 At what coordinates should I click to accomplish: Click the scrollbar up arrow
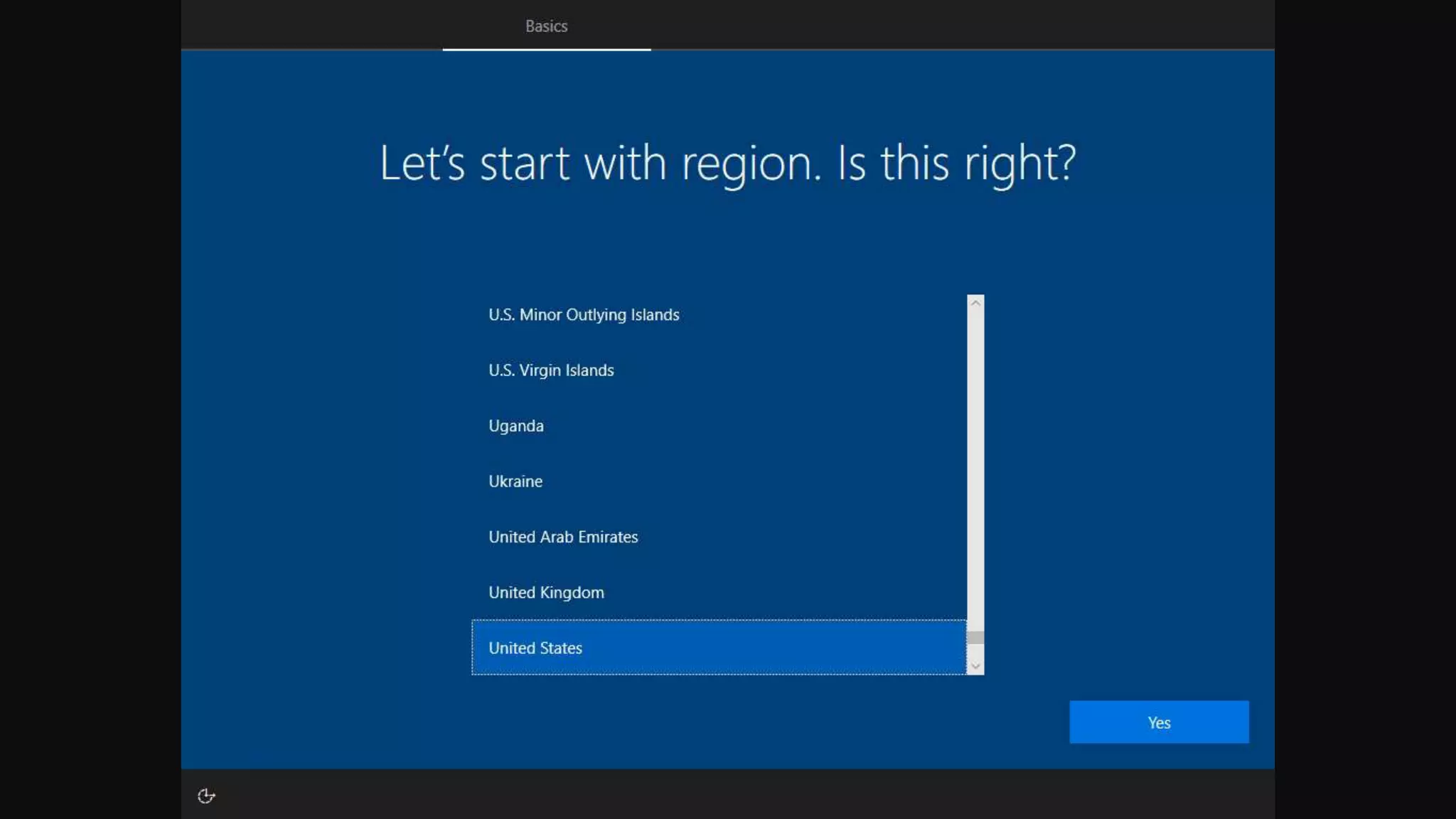(975, 303)
